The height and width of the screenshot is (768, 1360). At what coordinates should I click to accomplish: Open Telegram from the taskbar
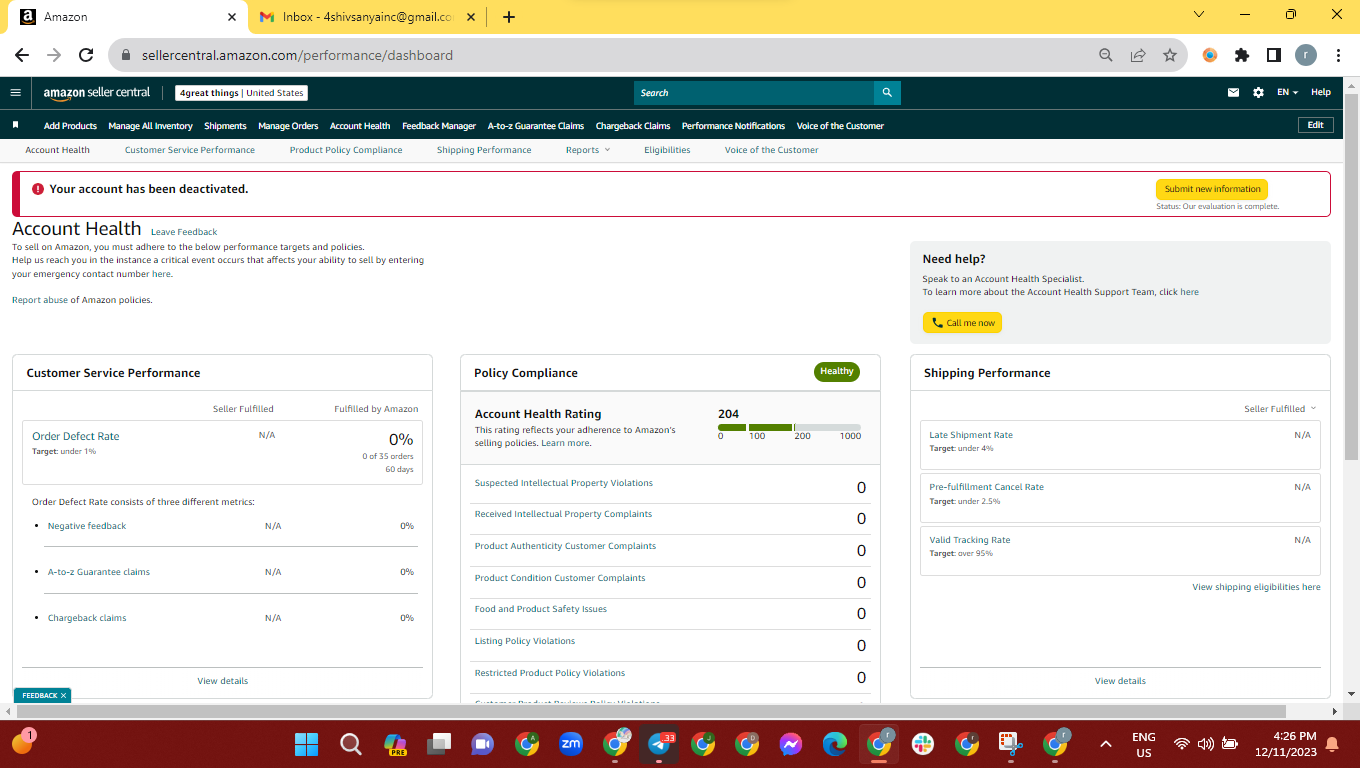(659, 744)
